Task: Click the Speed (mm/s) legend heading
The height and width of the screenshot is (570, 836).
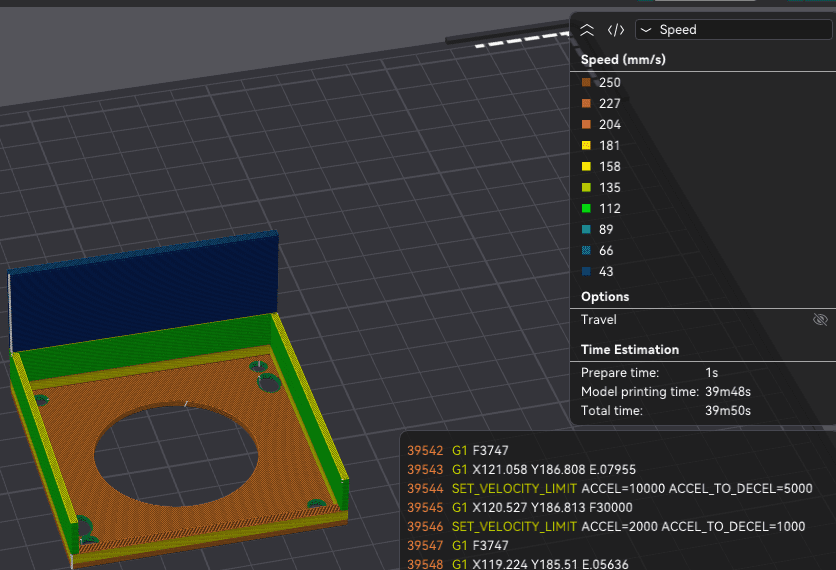Action: [x=623, y=60]
